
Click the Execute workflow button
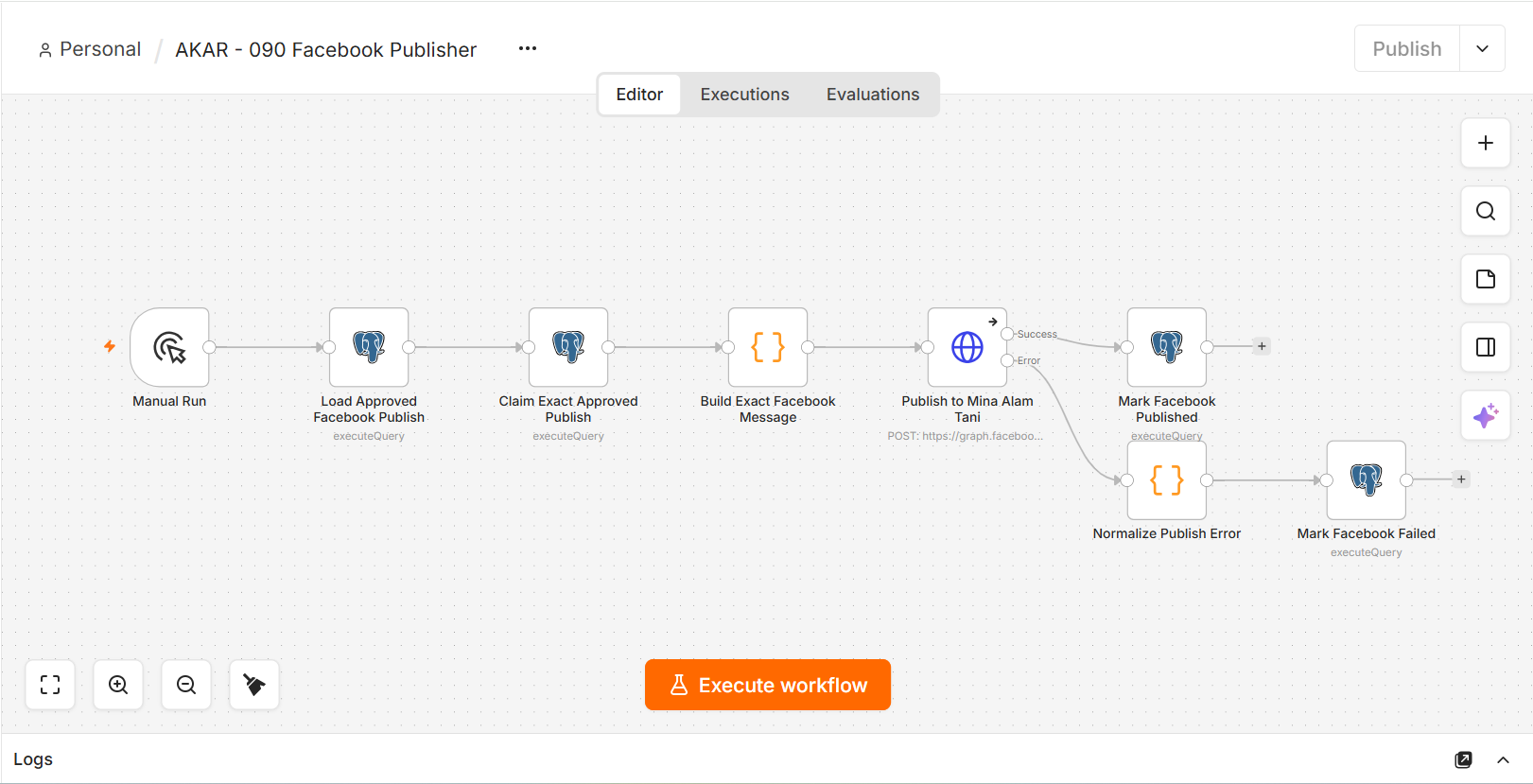pos(768,685)
